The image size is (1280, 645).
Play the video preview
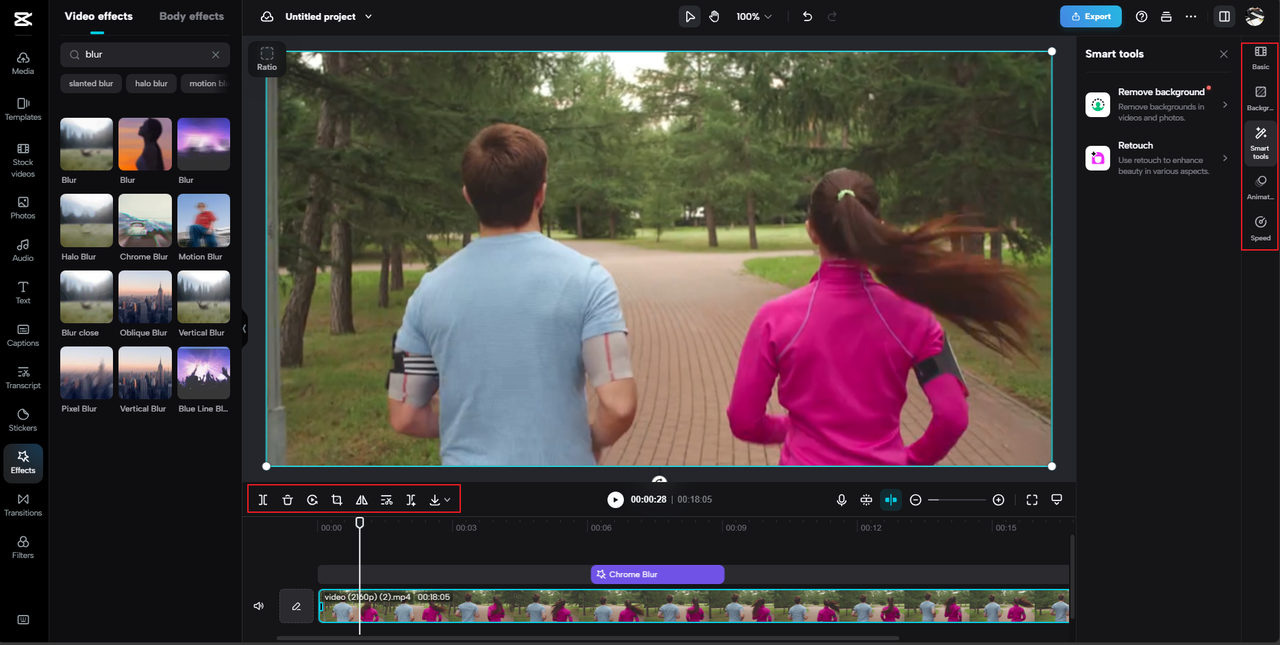[615, 500]
